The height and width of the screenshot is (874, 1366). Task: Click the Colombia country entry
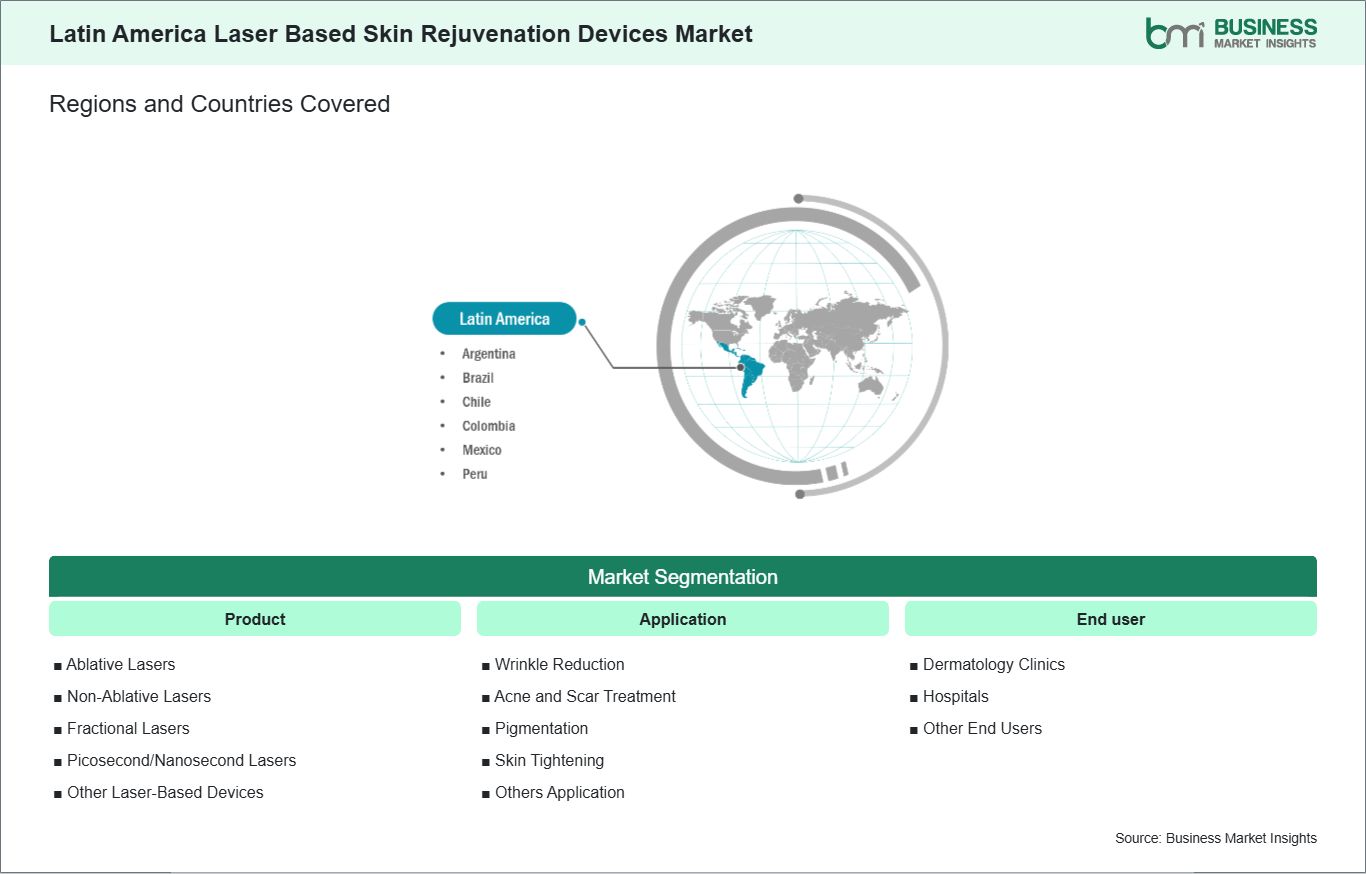(488, 426)
